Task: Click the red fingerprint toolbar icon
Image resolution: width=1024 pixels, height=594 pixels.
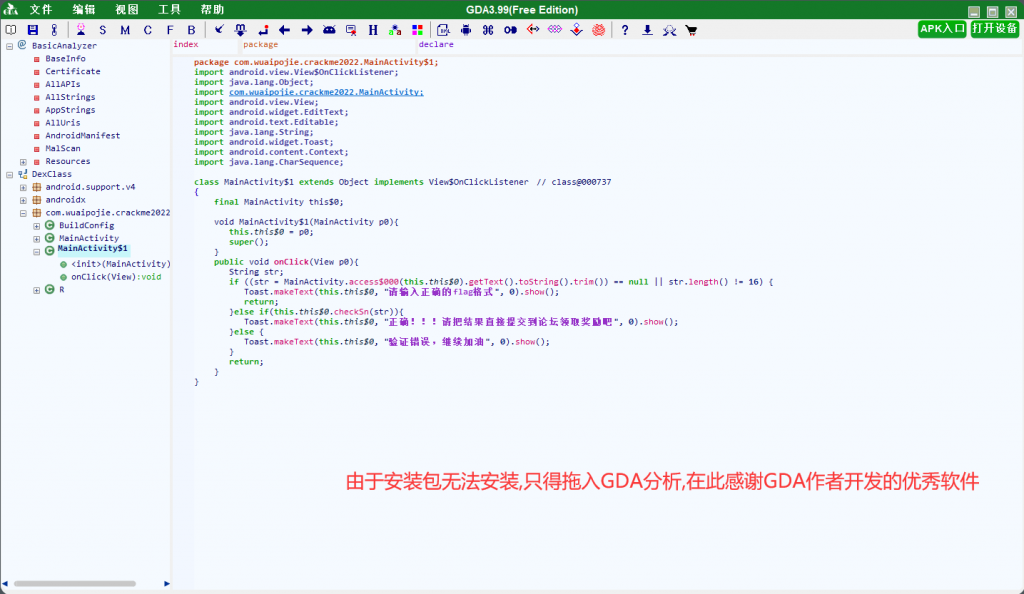Action: pos(599,30)
